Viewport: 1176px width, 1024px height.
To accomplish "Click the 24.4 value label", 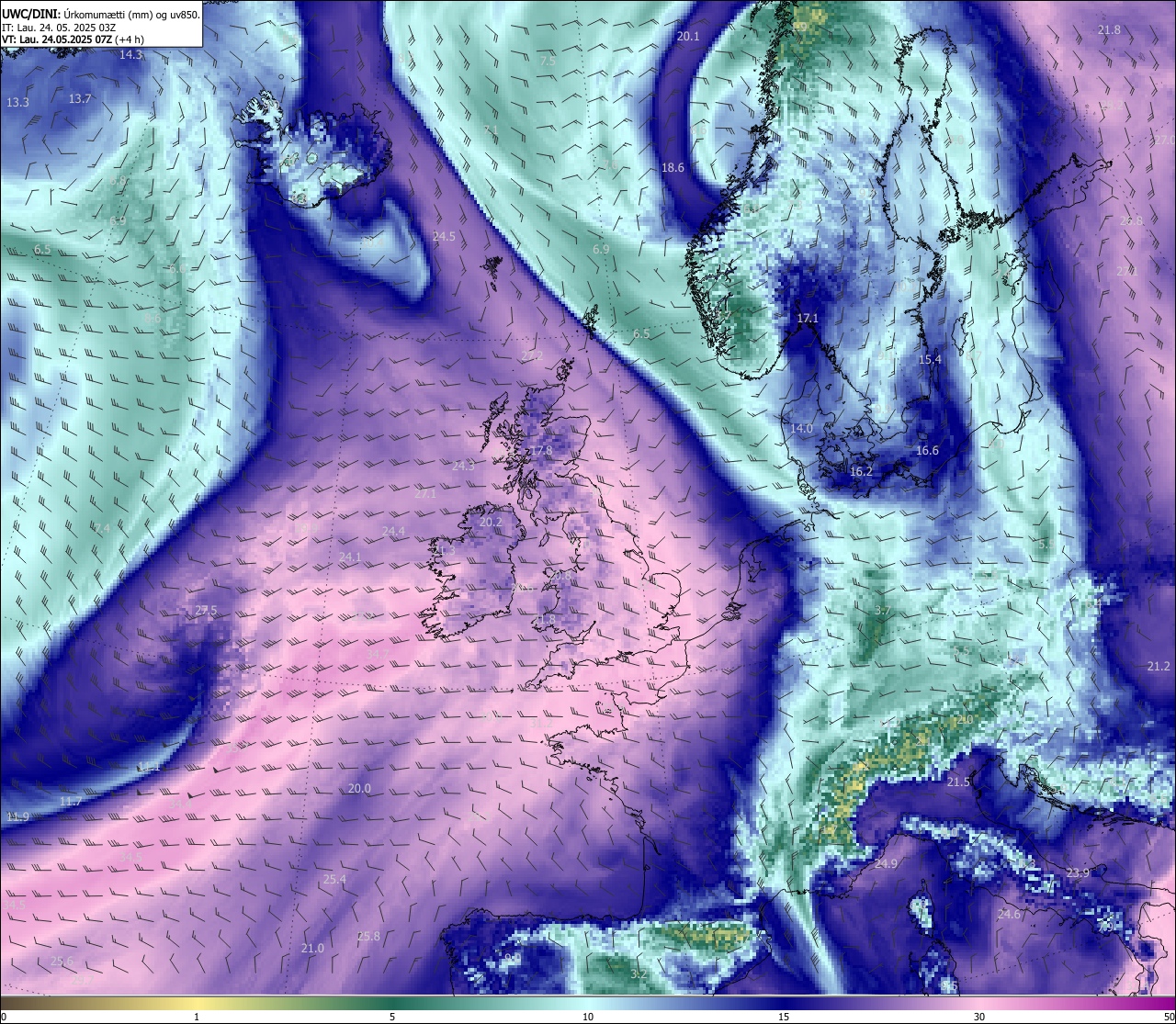I will tap(393, 532).
